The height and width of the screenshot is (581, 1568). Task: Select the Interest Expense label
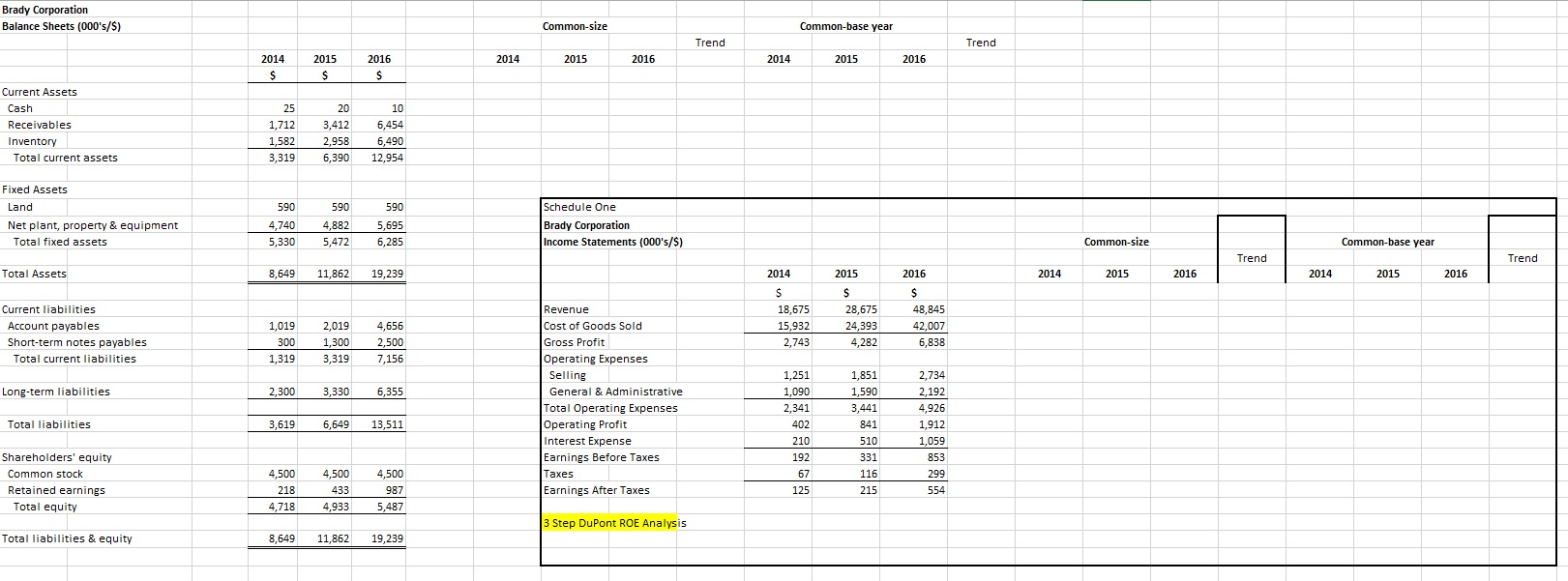pos(588,441)
